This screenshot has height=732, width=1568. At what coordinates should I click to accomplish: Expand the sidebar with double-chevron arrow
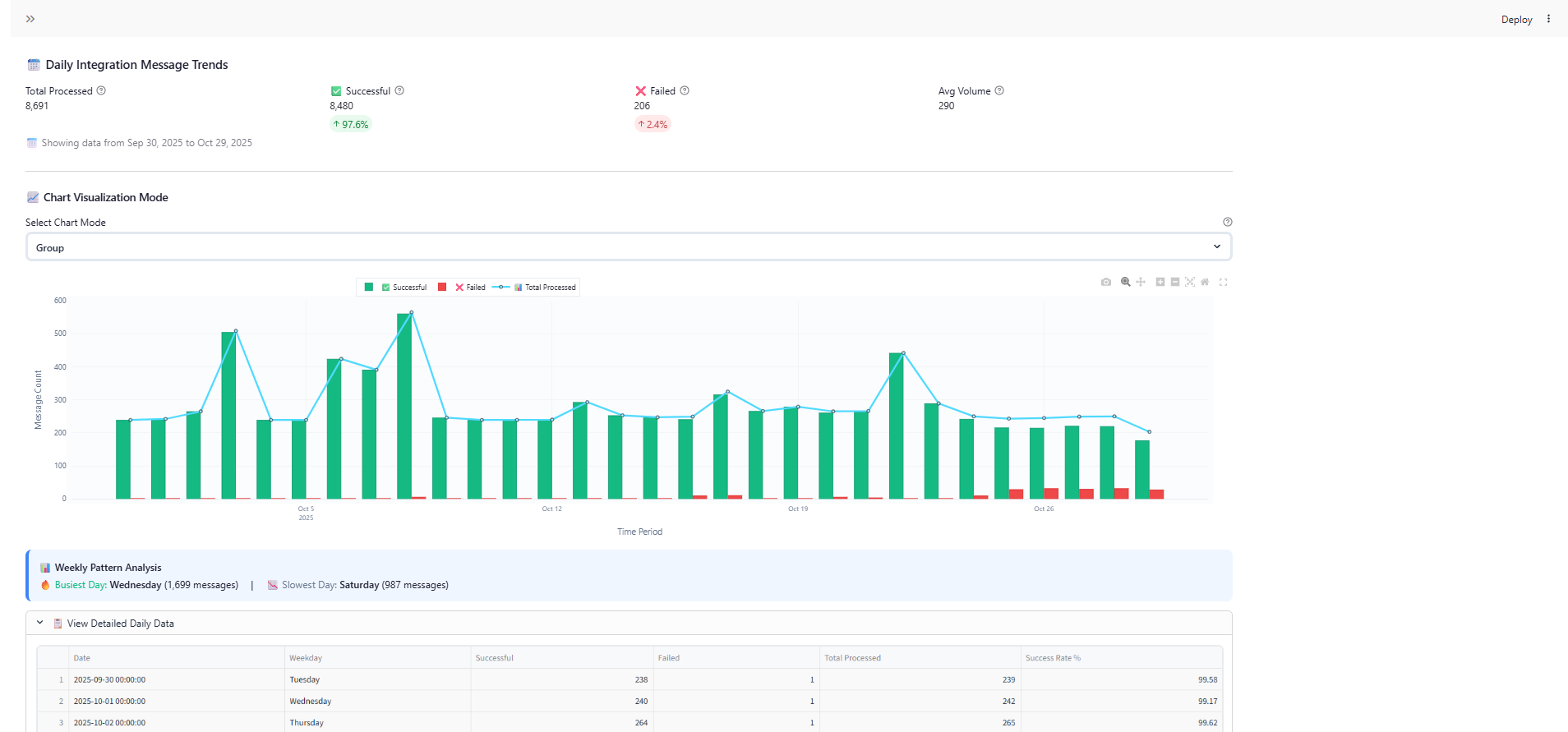[30, 19]
